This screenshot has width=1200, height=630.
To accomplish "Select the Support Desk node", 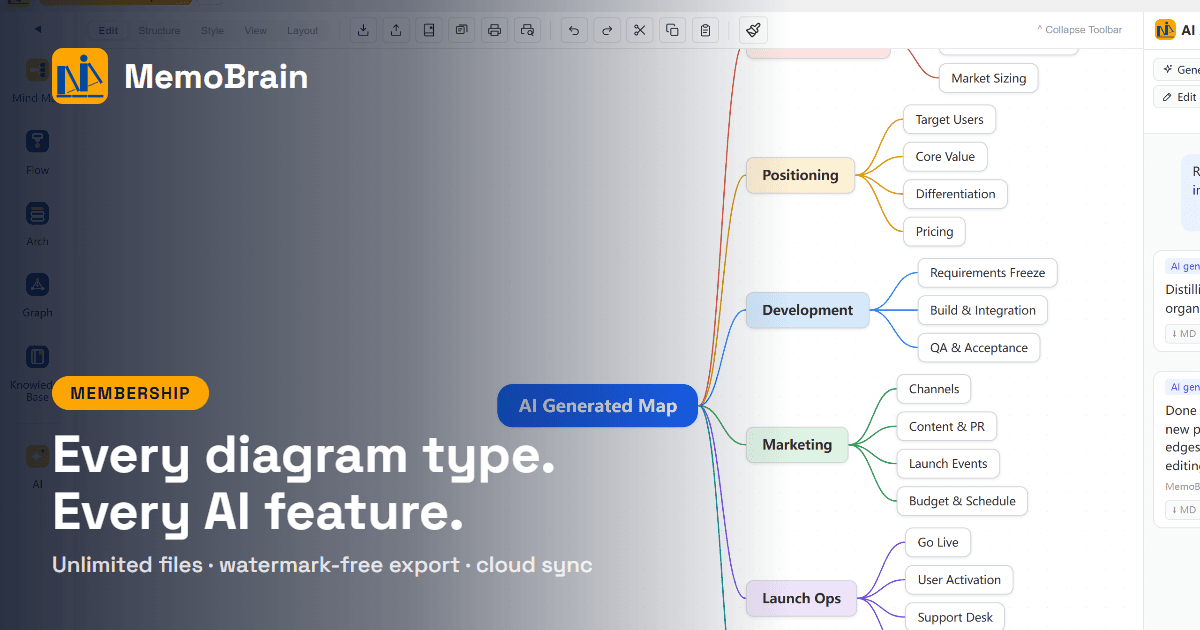I will point(955,617).
